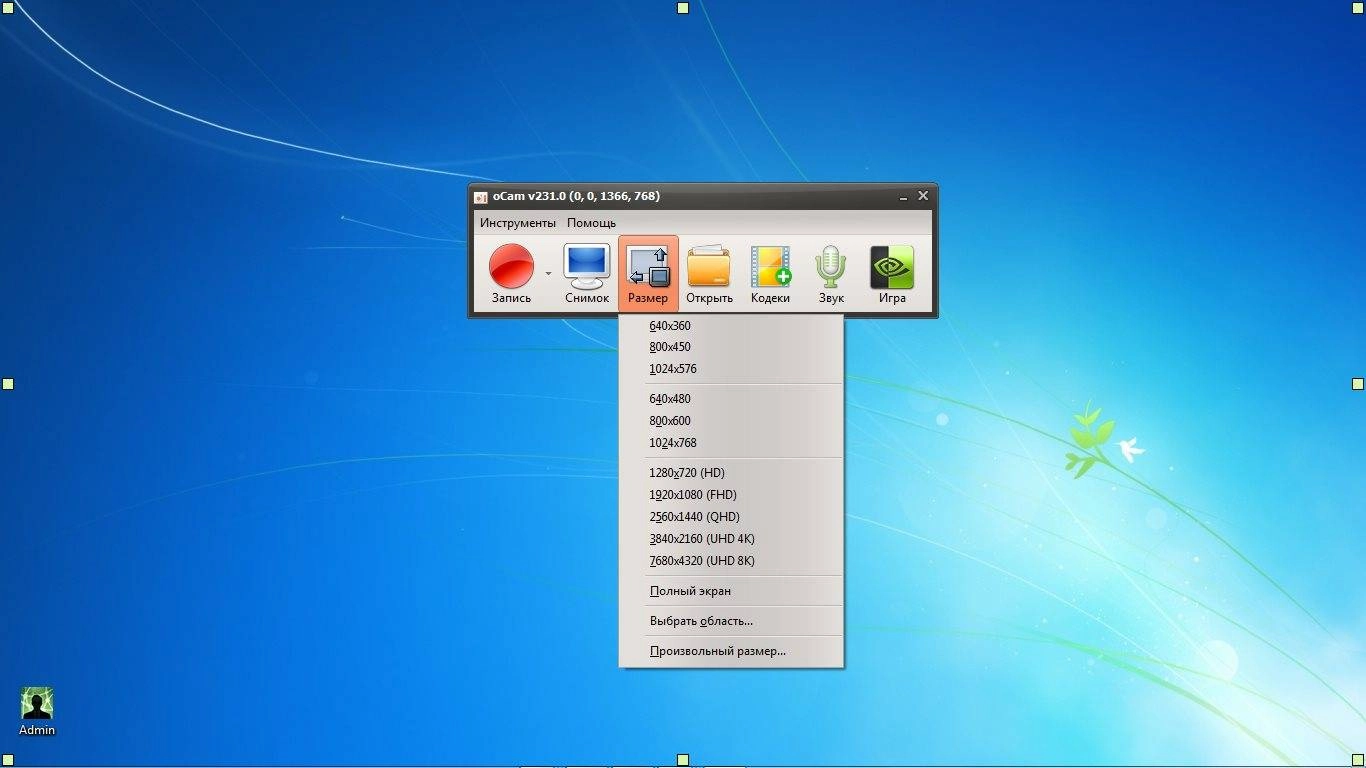Click the right-middle capture area resize handle

click(1358, 384)
